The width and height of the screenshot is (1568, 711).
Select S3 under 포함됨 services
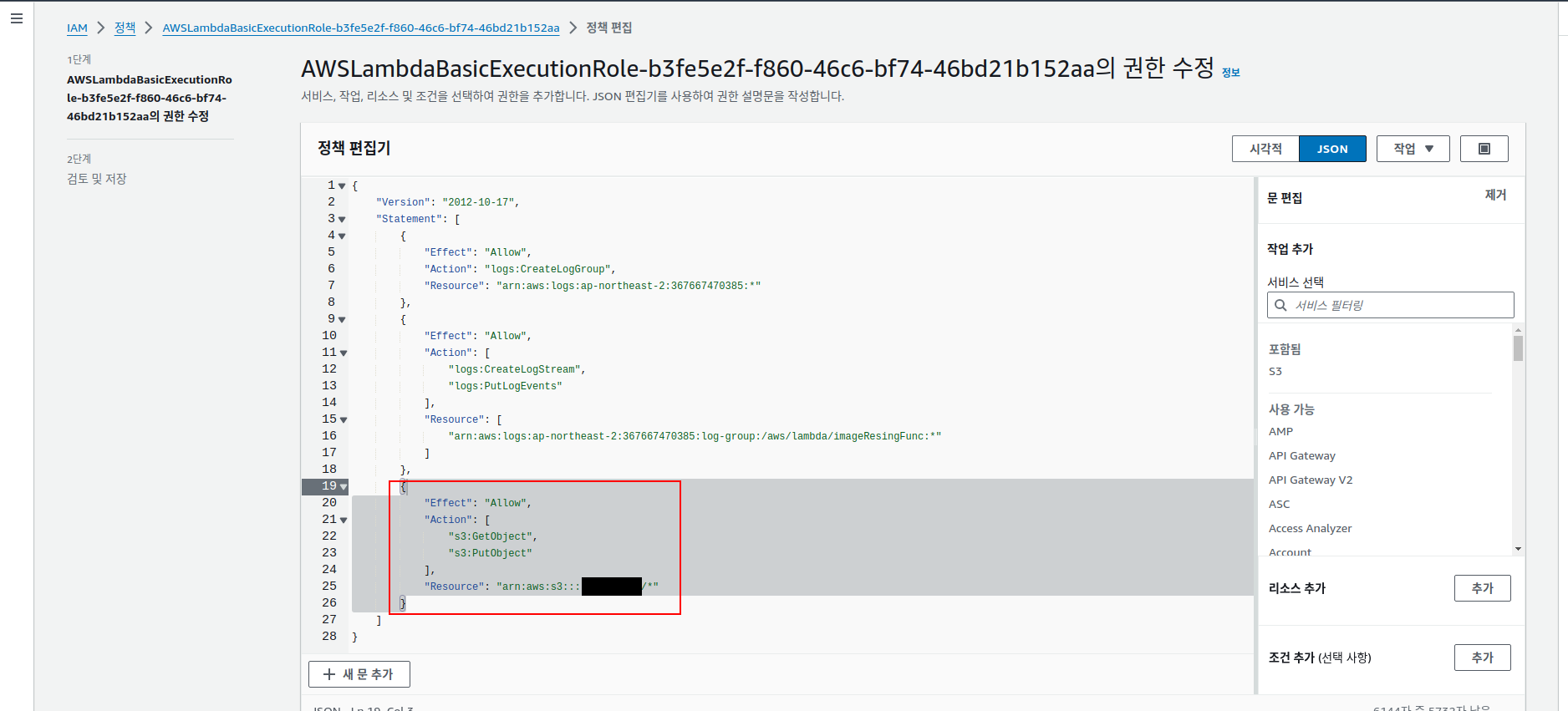1275,371
